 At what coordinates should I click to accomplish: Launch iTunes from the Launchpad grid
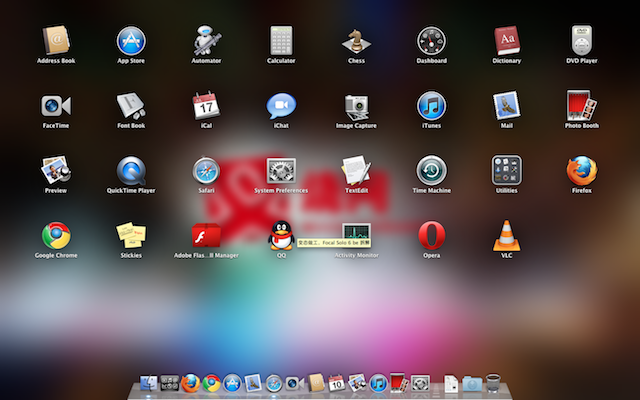click(x=431, y=106)
